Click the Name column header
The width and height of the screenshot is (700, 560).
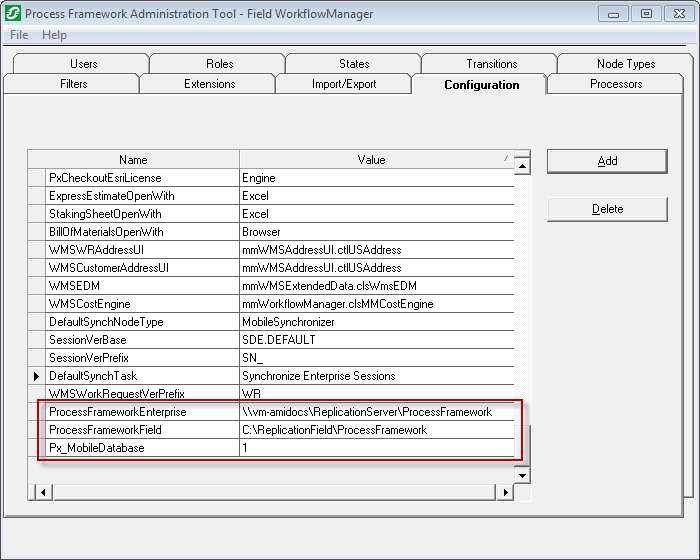click(x=133, y=159)
